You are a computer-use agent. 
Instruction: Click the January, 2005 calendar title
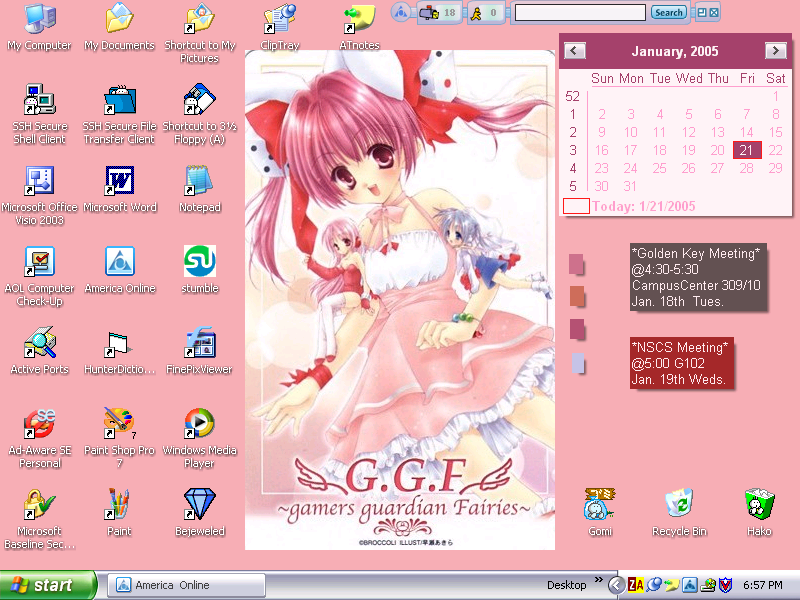pos(675,51)
